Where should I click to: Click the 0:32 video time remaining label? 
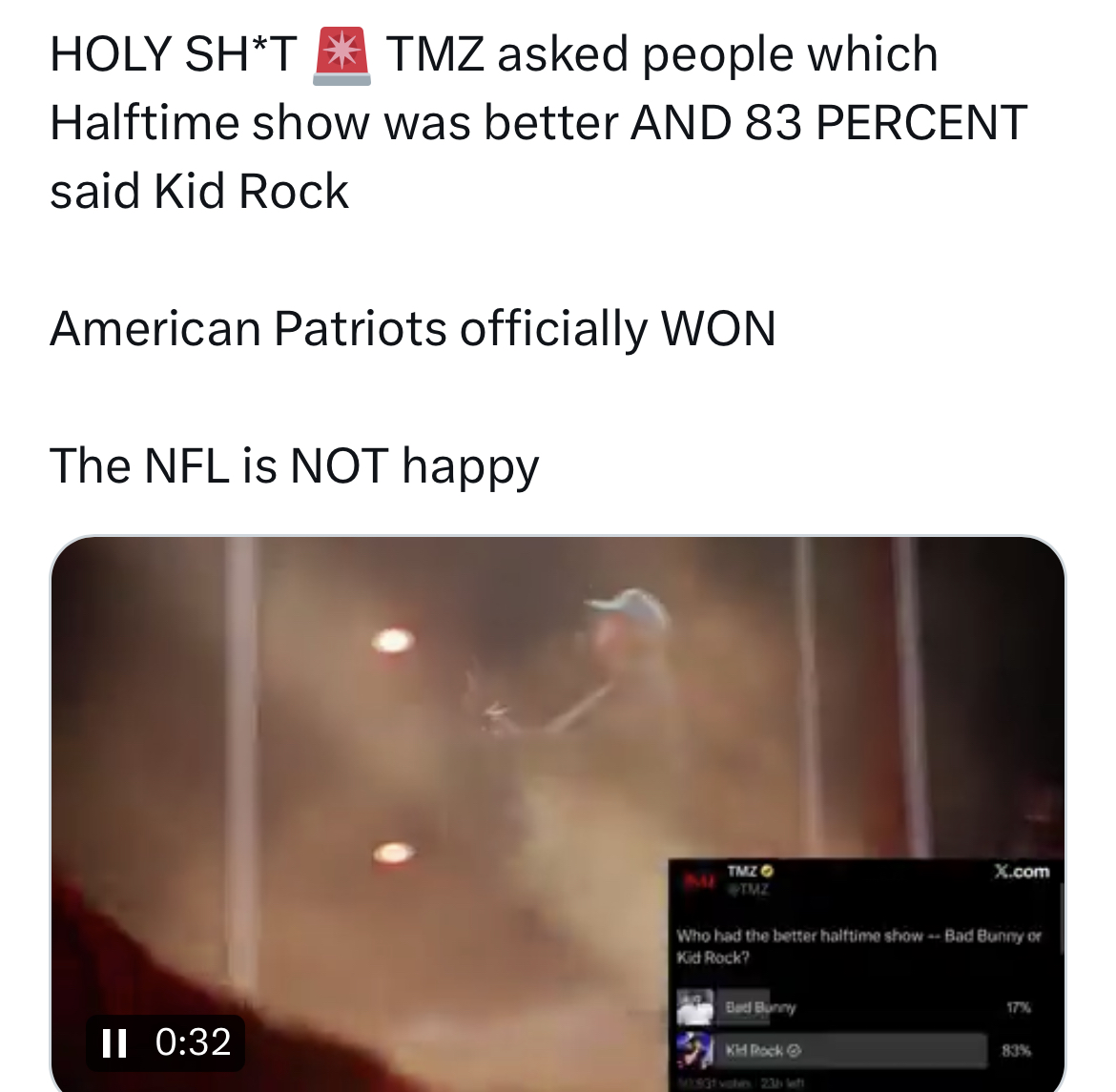(x=193, y=1042)
